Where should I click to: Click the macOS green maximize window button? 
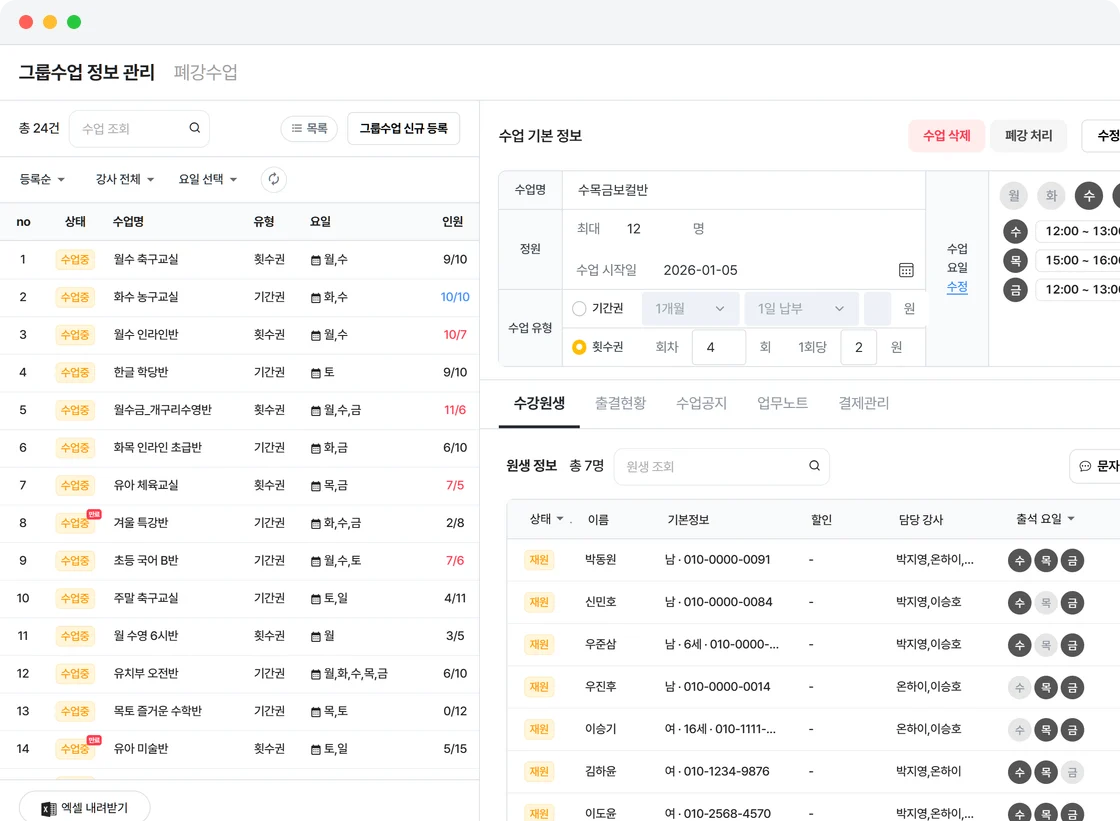tap(74, 22)
